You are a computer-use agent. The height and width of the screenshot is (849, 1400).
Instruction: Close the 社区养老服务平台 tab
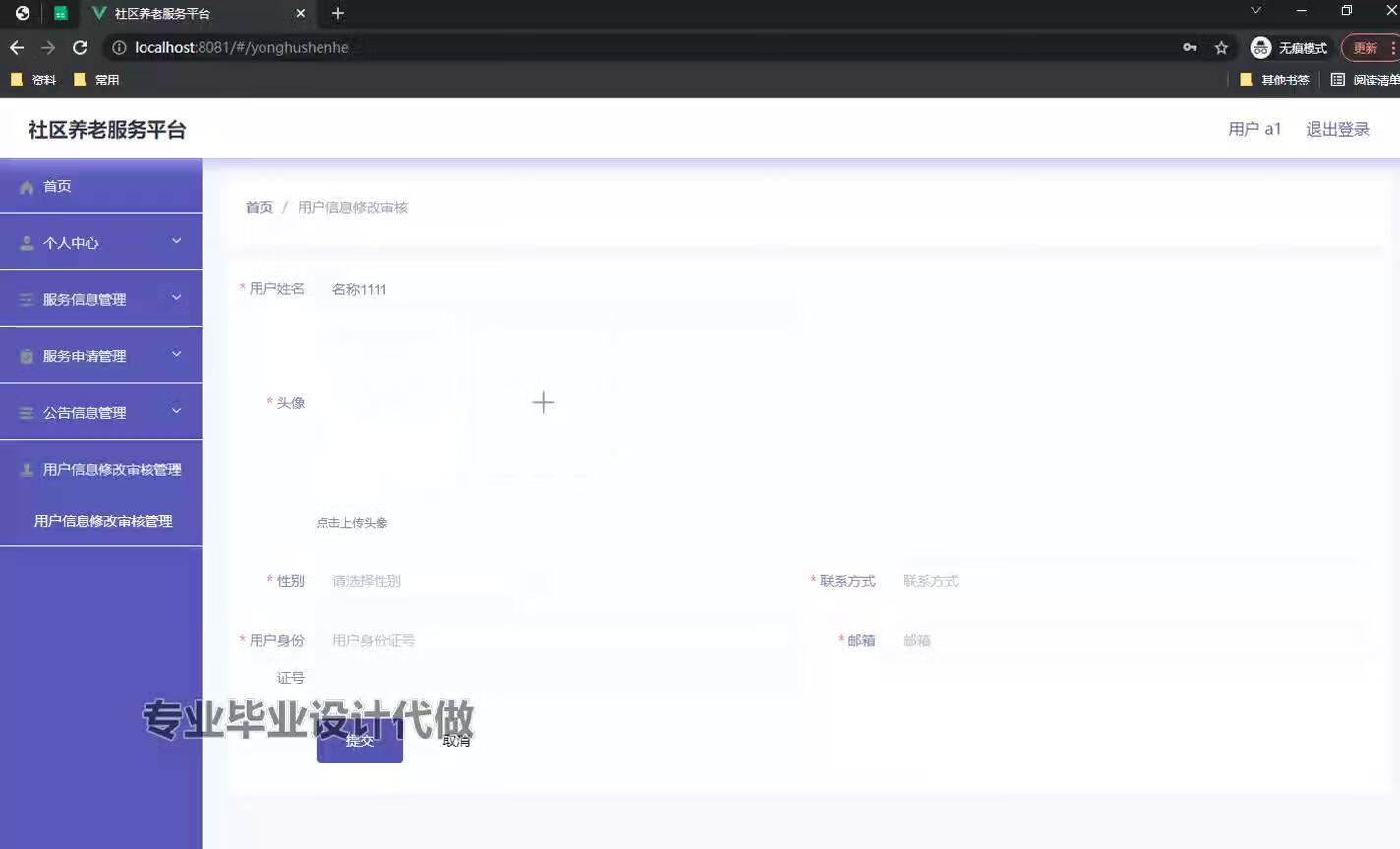point(301,13)
